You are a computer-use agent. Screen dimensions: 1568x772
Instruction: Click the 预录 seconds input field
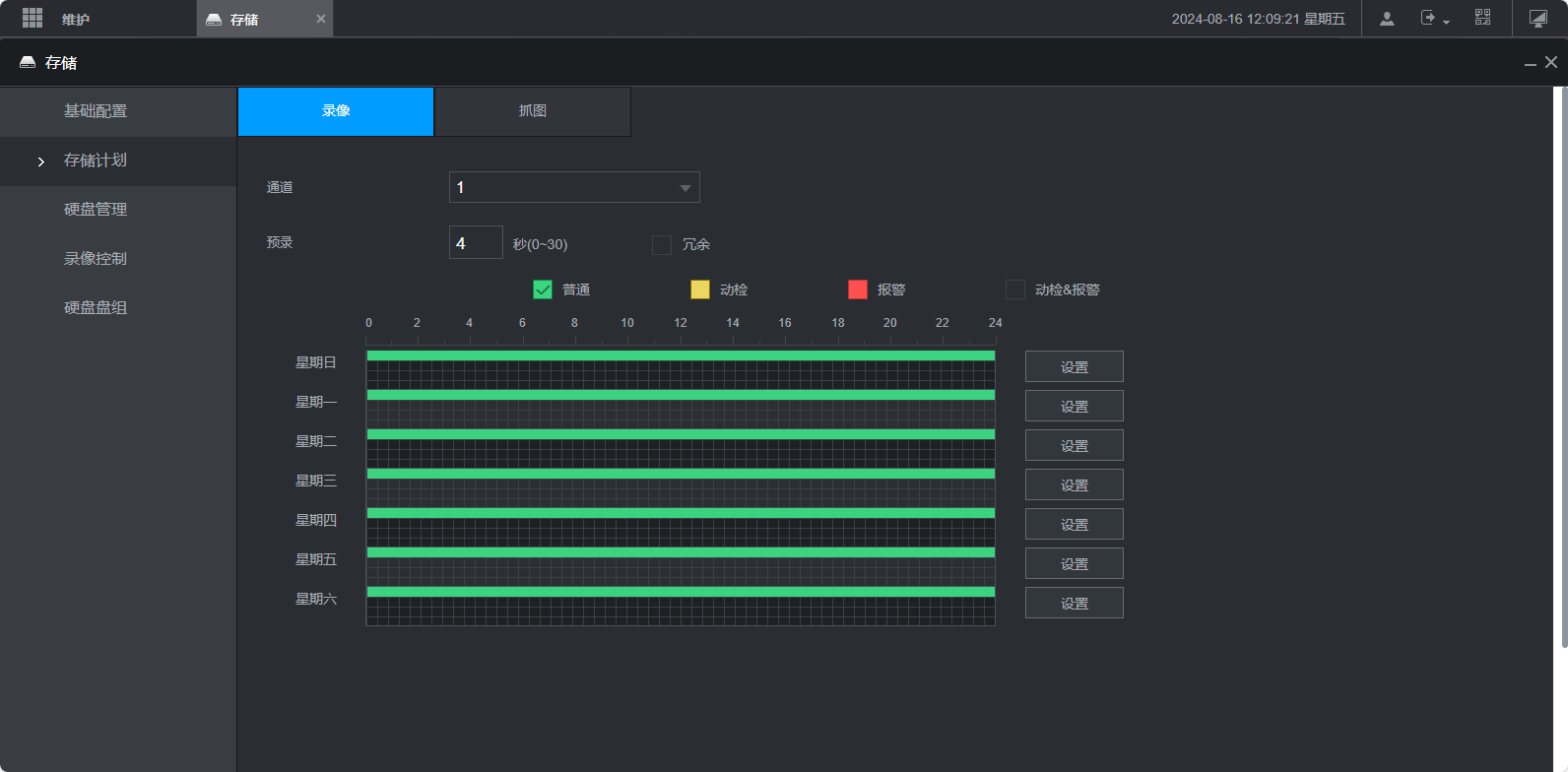click(x=476, y=243)
